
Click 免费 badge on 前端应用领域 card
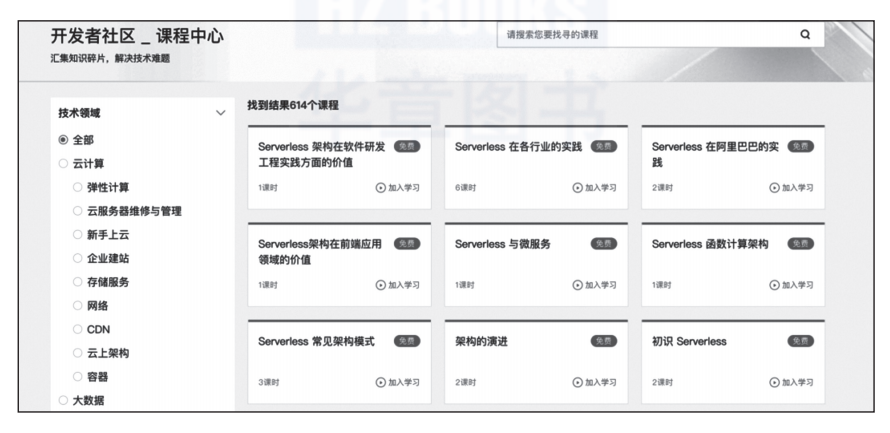407,244
